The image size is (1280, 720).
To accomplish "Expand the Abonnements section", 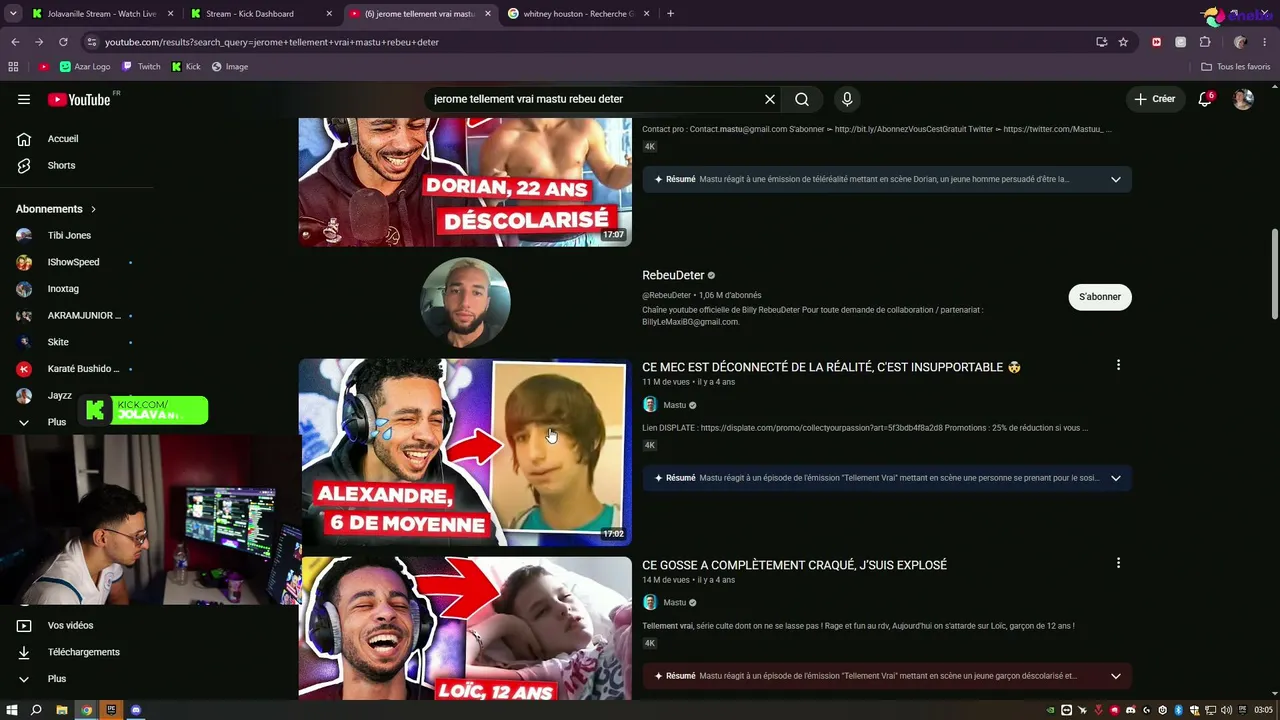I will (x=56, y=209).
